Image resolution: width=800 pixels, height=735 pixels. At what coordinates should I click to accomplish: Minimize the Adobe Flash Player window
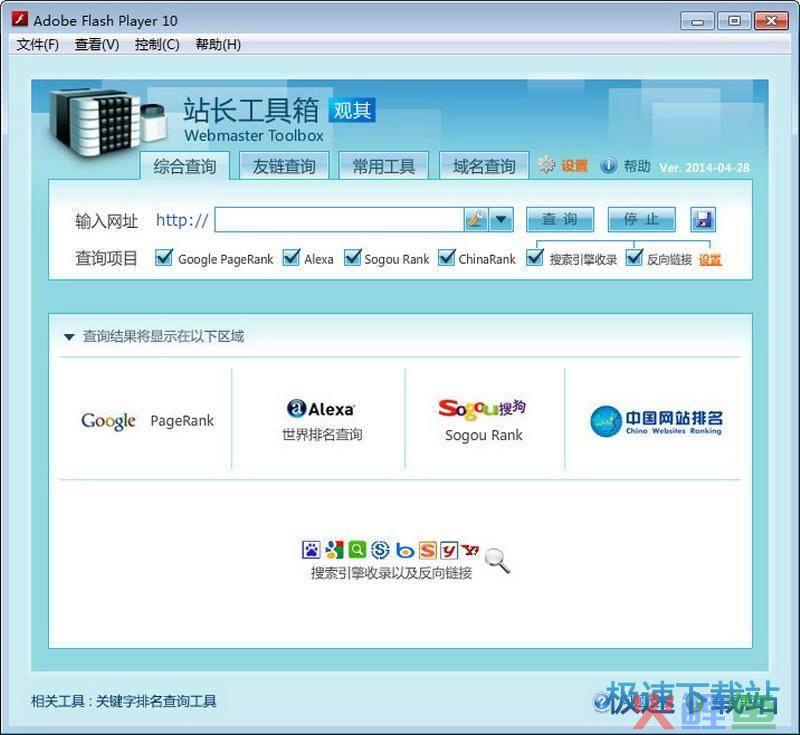[697, 21]
